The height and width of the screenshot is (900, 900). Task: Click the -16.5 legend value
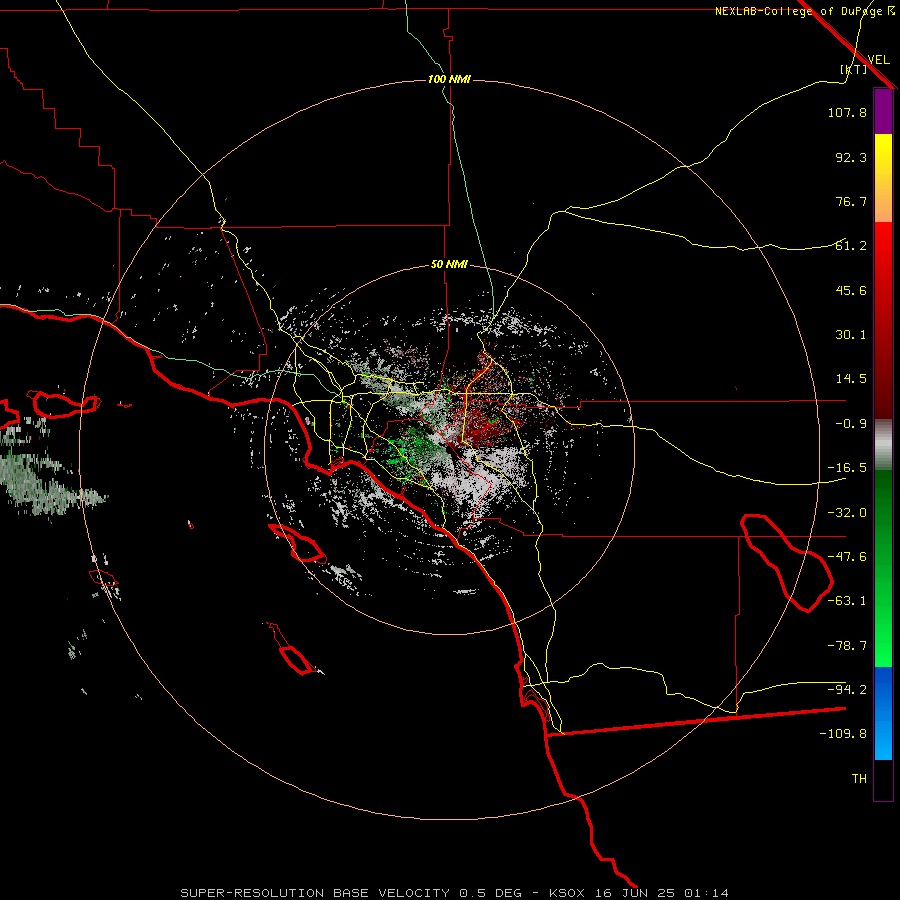pos(847,468)
